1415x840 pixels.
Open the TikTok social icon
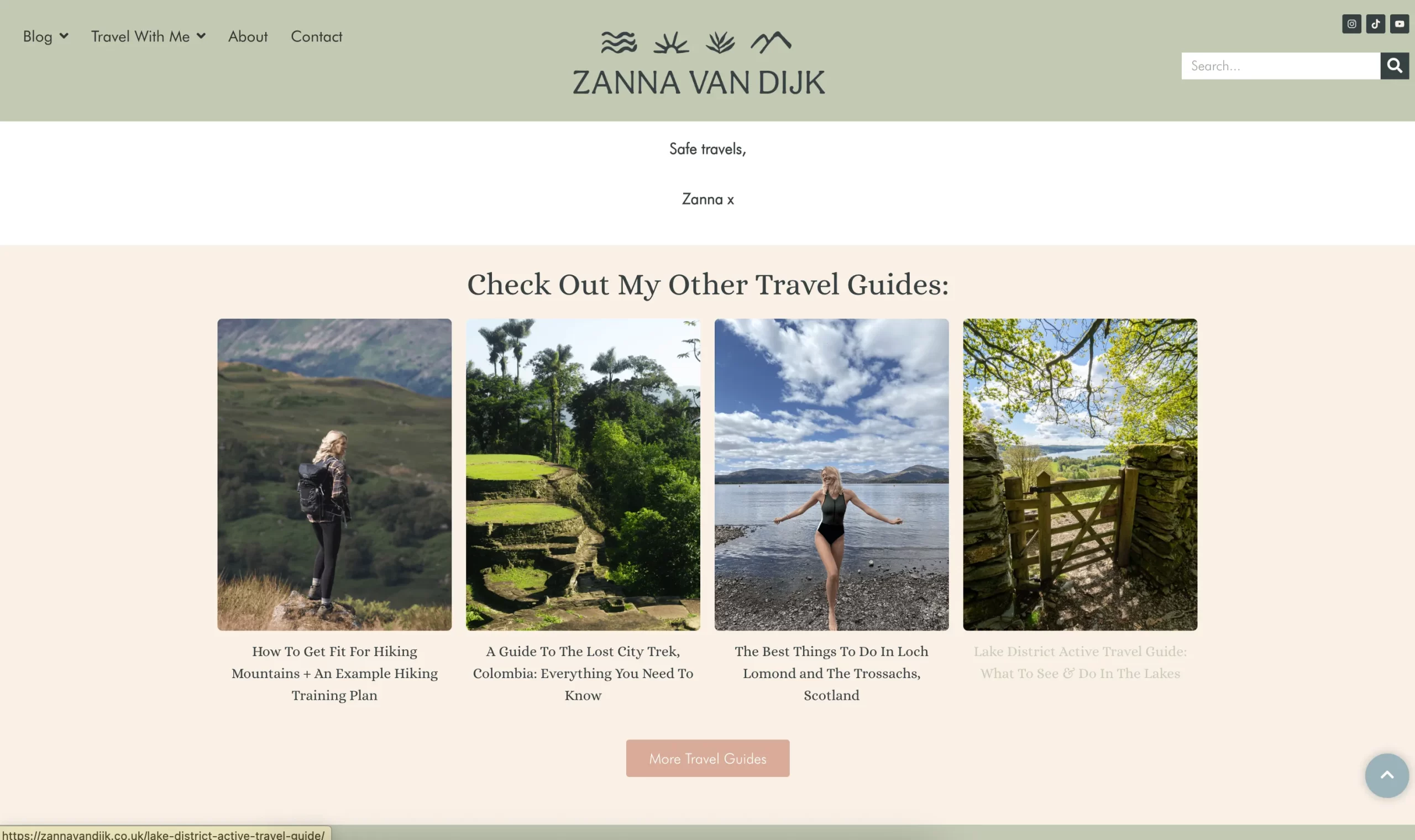tap(1375, 24)
